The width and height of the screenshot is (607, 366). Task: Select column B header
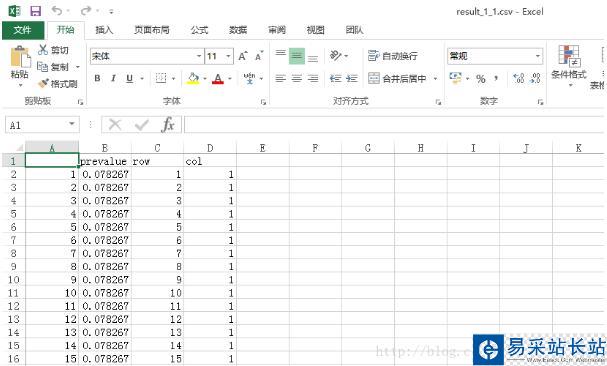click(105, 148)
